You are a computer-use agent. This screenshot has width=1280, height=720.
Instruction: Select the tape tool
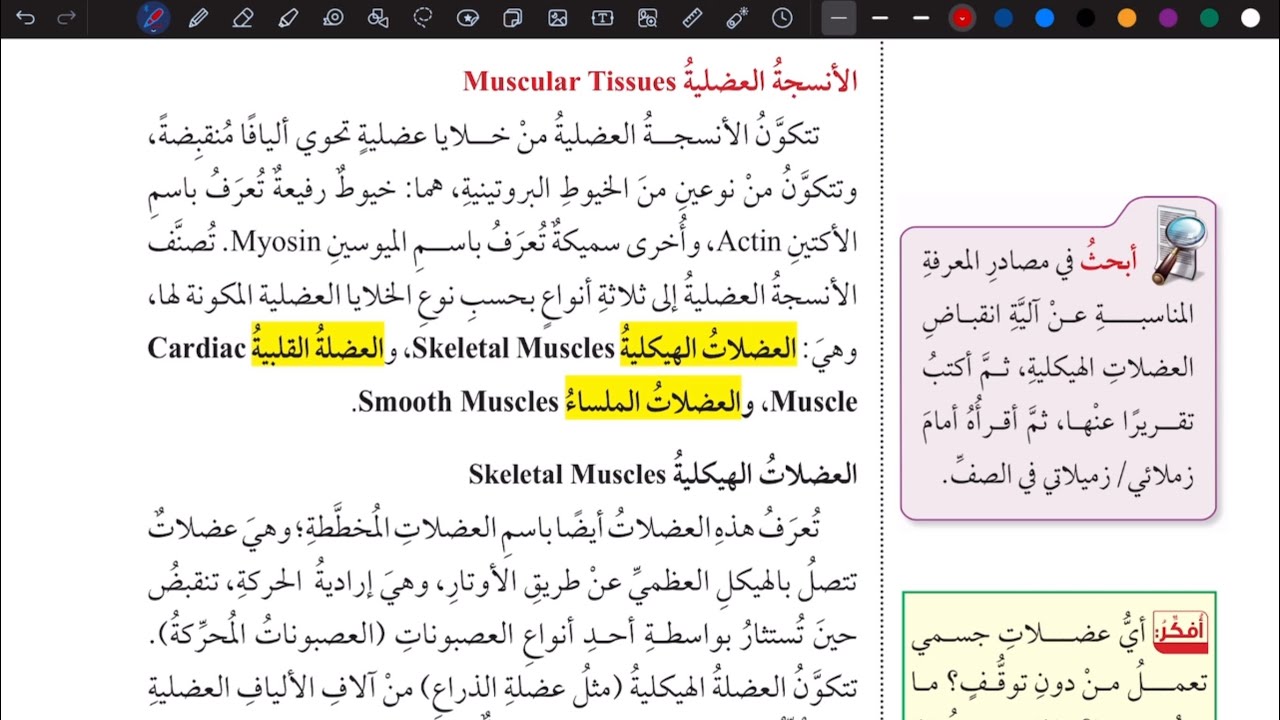tap(333, 18)
